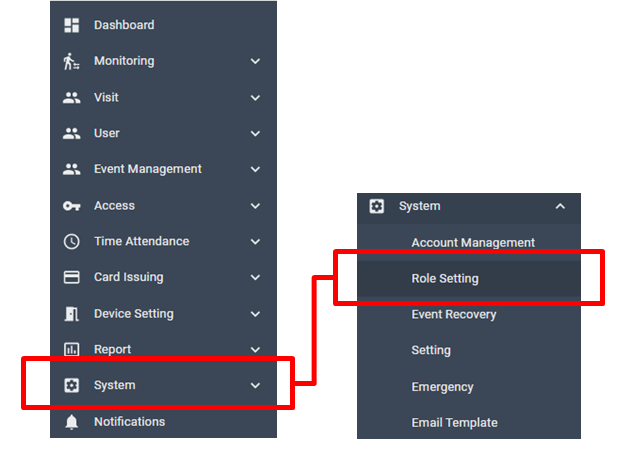Go to Emergency submenu item
The height and width of the screenshot is (451, 623).
[x=442, y=387]
